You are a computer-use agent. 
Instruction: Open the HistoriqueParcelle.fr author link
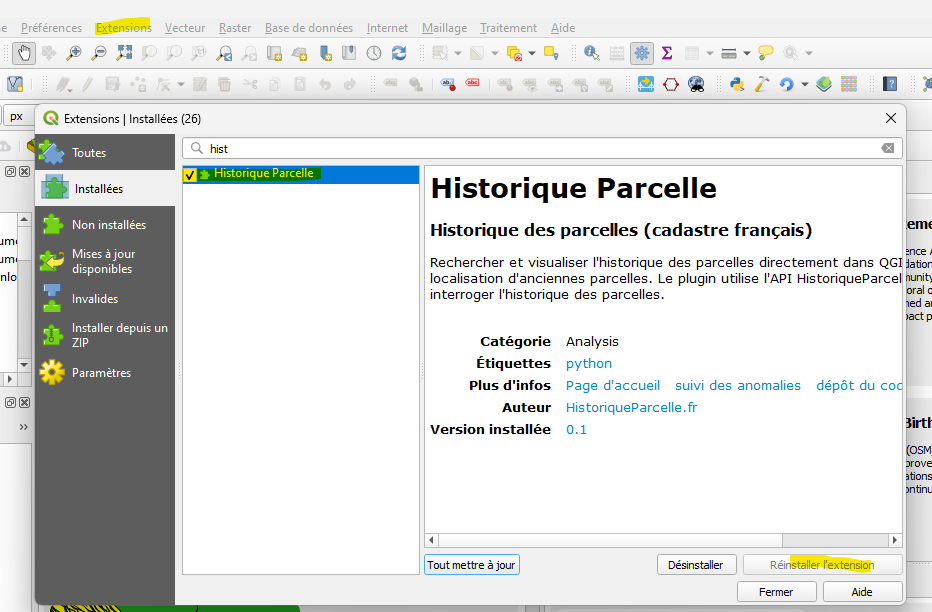point(631,408)
